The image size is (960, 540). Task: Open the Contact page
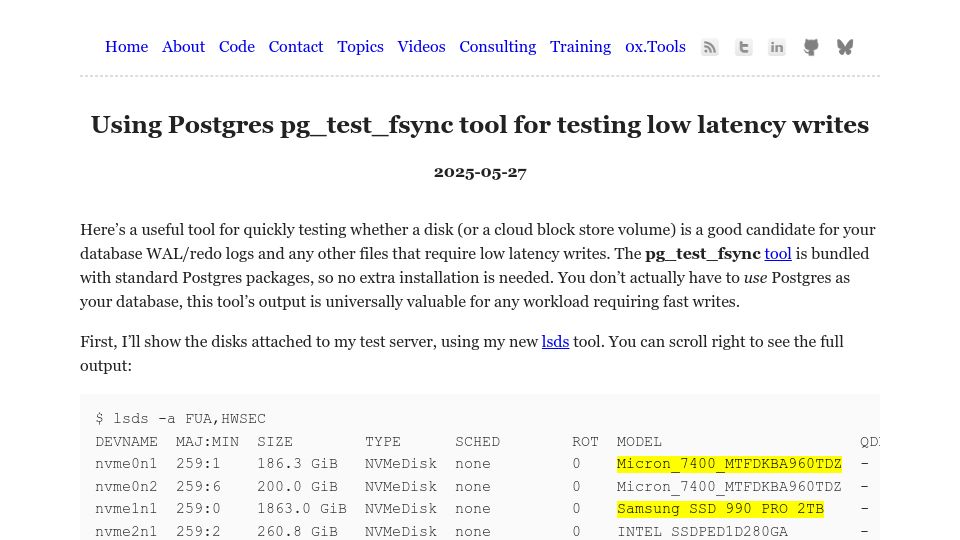296,47
